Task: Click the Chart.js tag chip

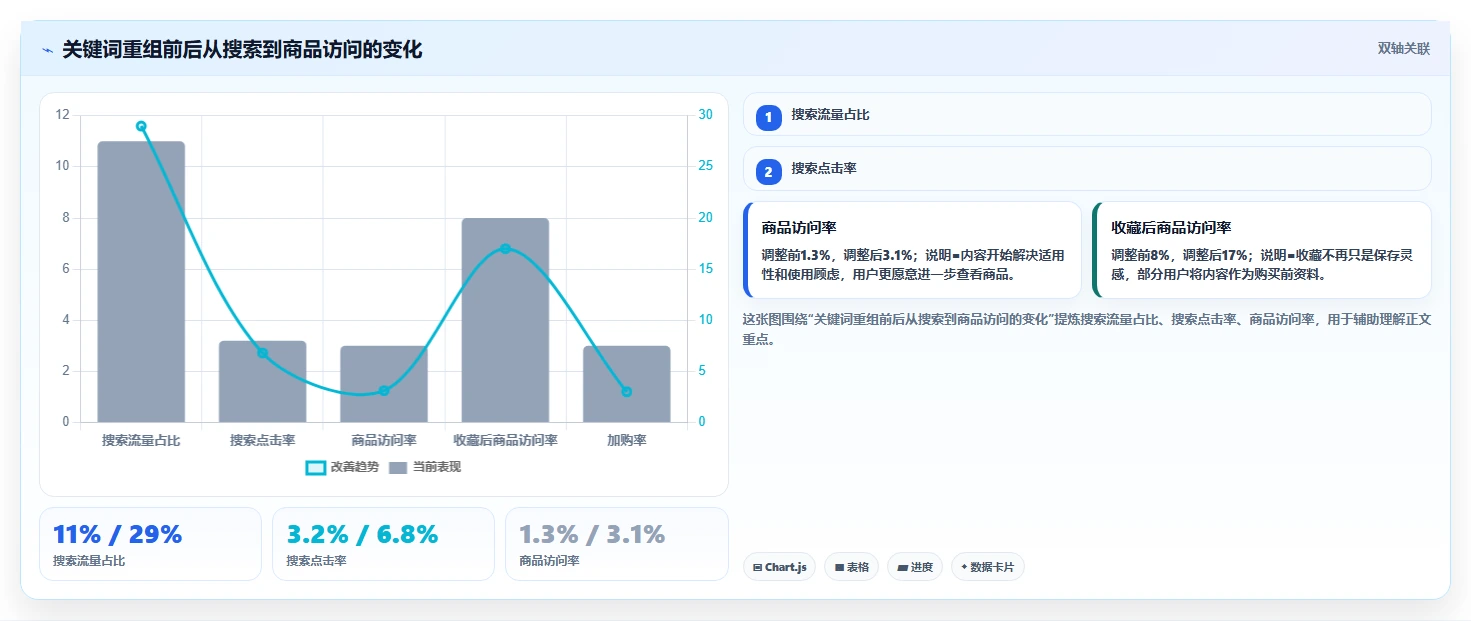Action: click(x=779, y=567)
